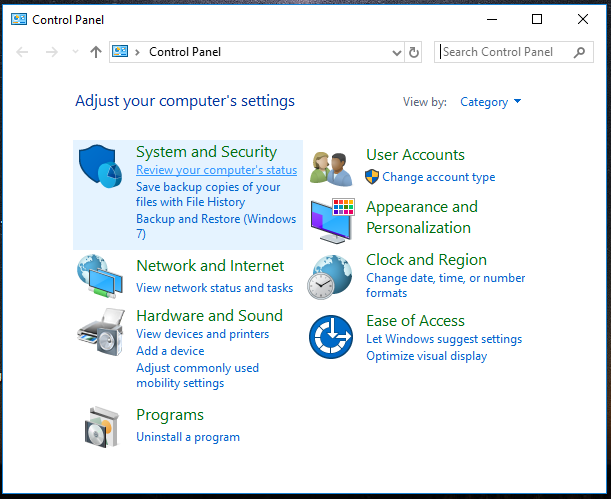
Task: Expand the address bar history dropdown chevron
Action: (397, 52)
